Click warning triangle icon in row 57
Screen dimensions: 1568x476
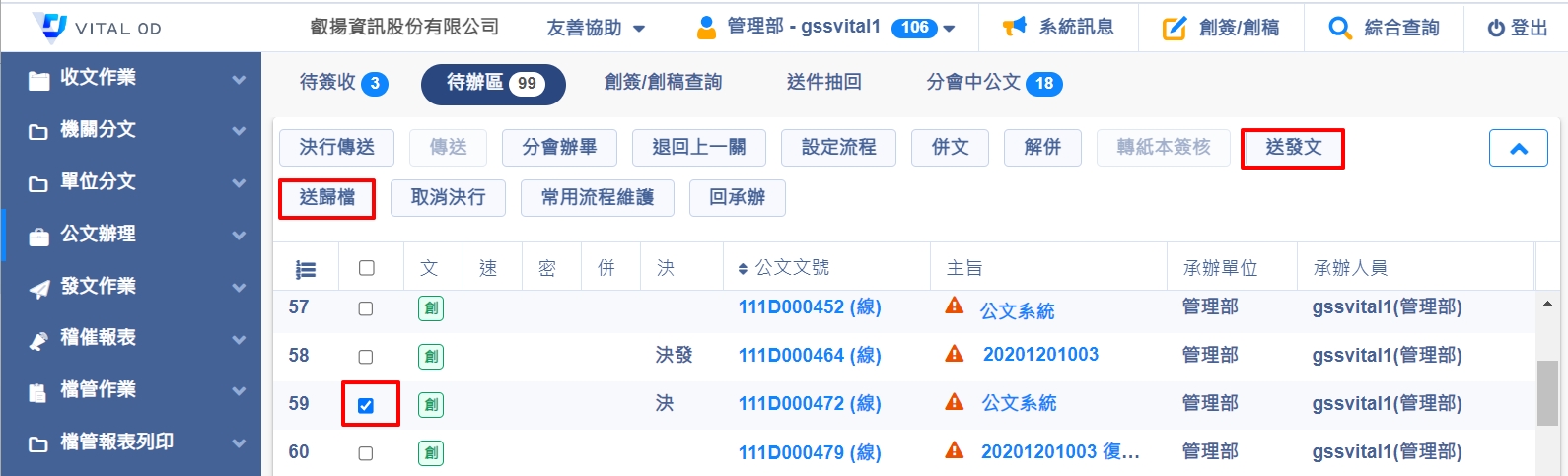tap(954, 306)
